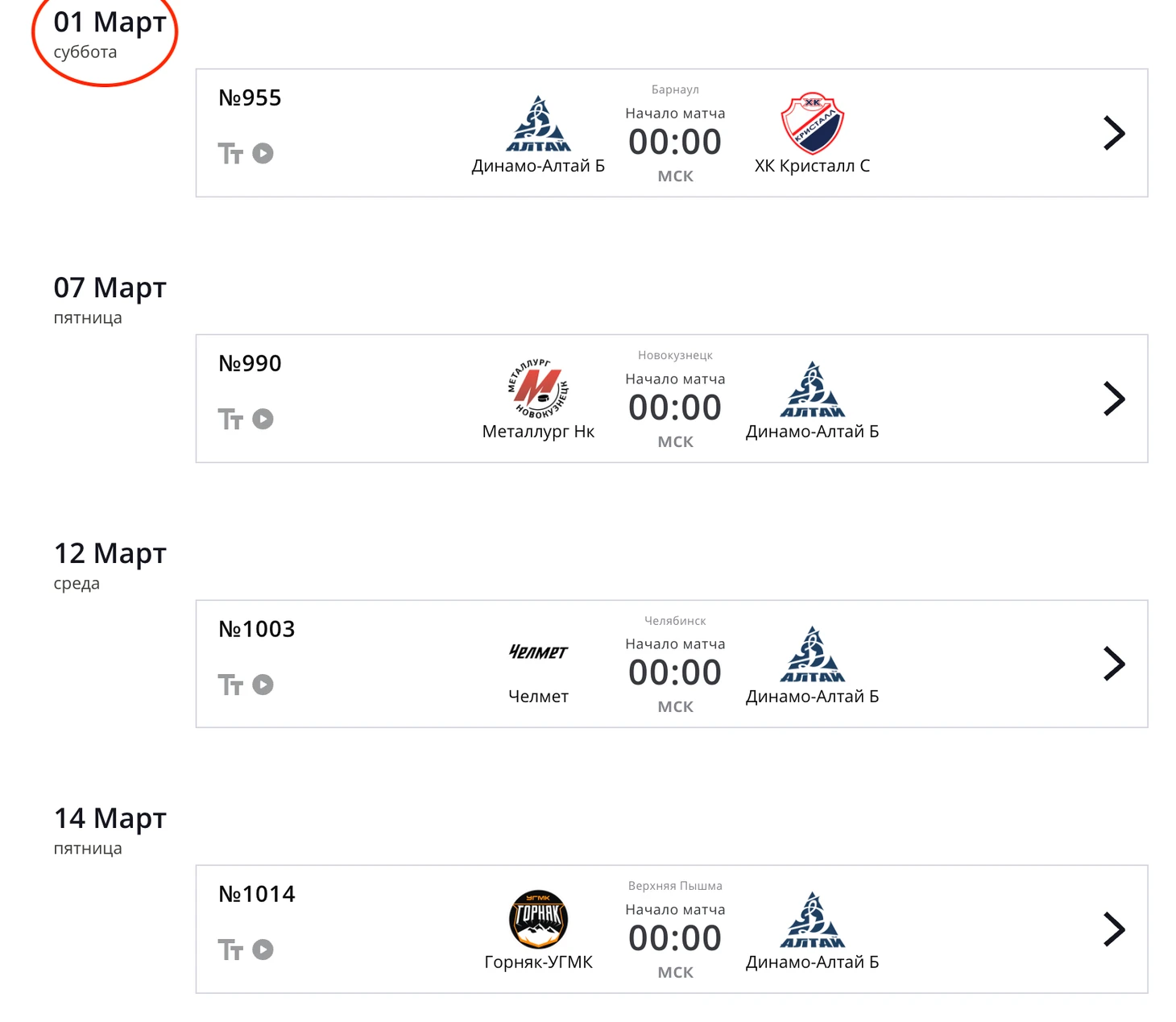Viewport: 1176px width, 1022px height.
Task: Expand match №990 details arrow
Action: click(1113, 399)
